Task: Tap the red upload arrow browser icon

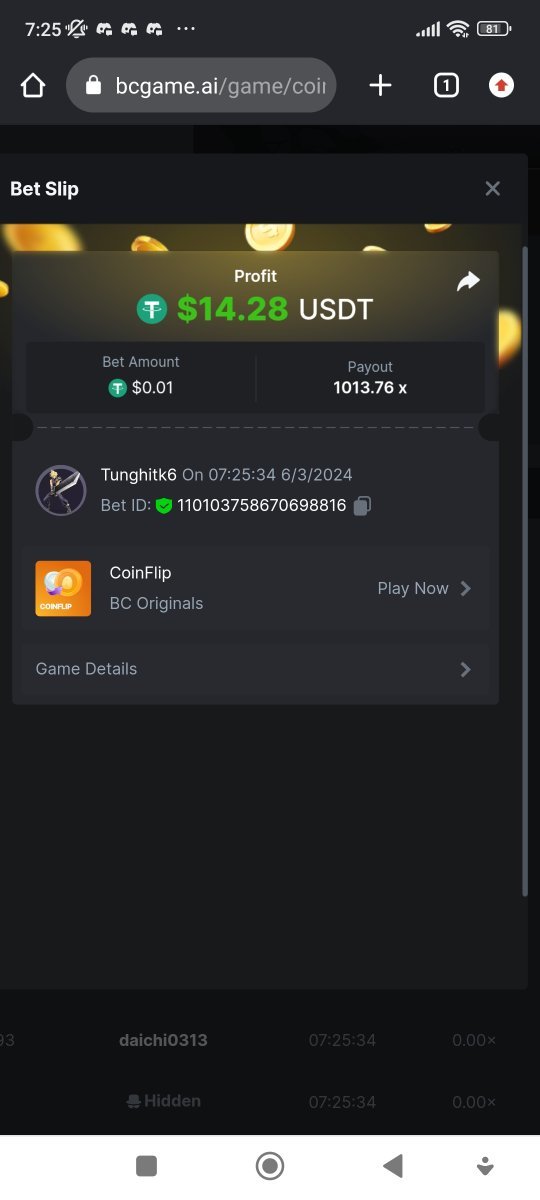Action: 501,86
